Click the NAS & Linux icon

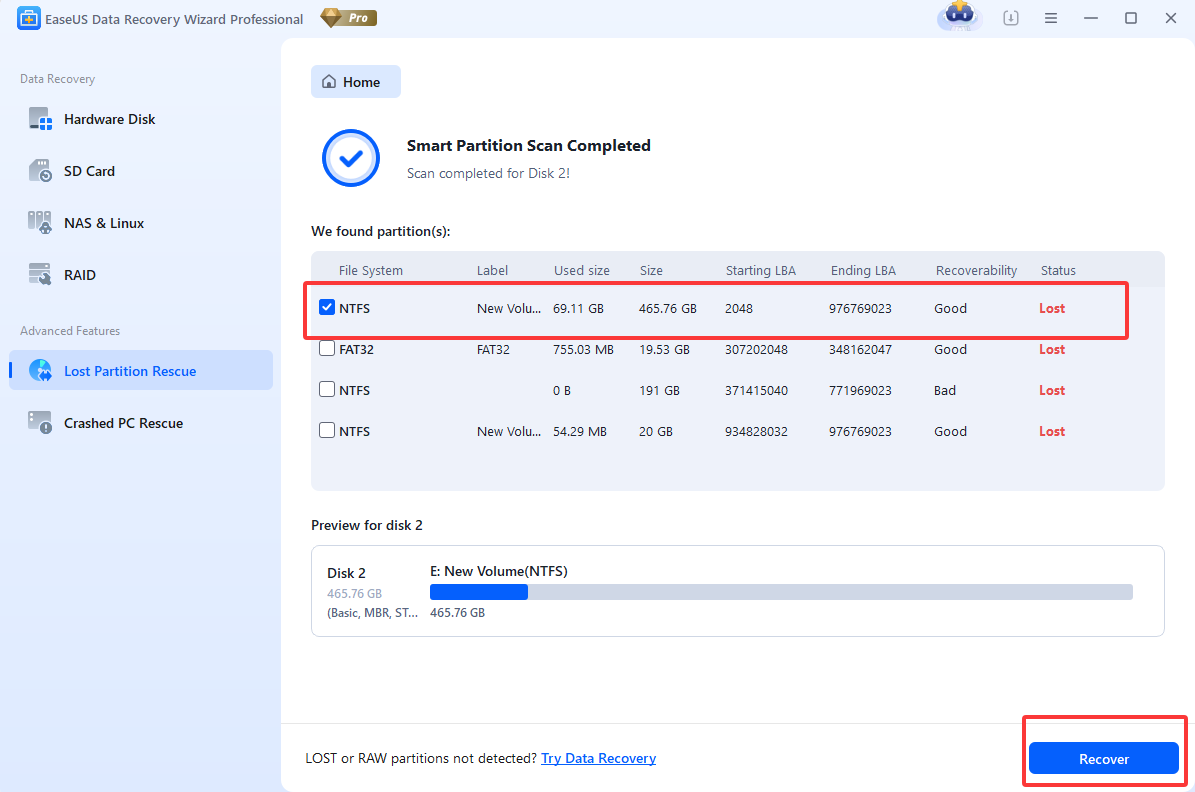click(x=40, y=223)
